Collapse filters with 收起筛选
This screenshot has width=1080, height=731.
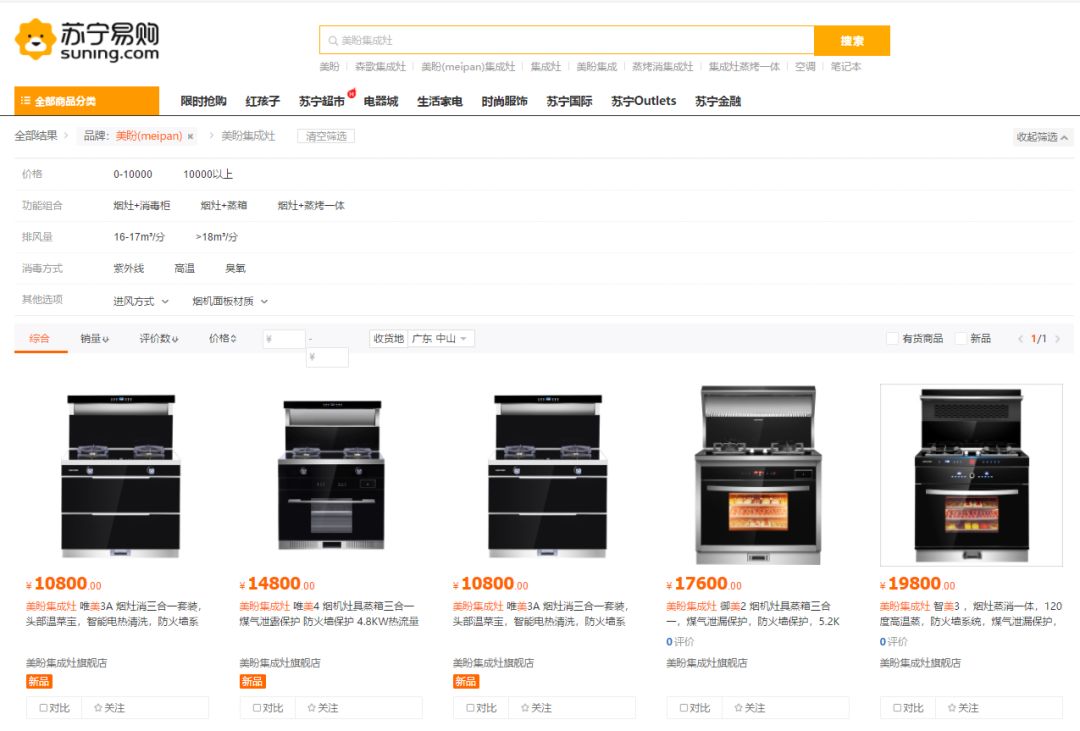(1041, 137)
